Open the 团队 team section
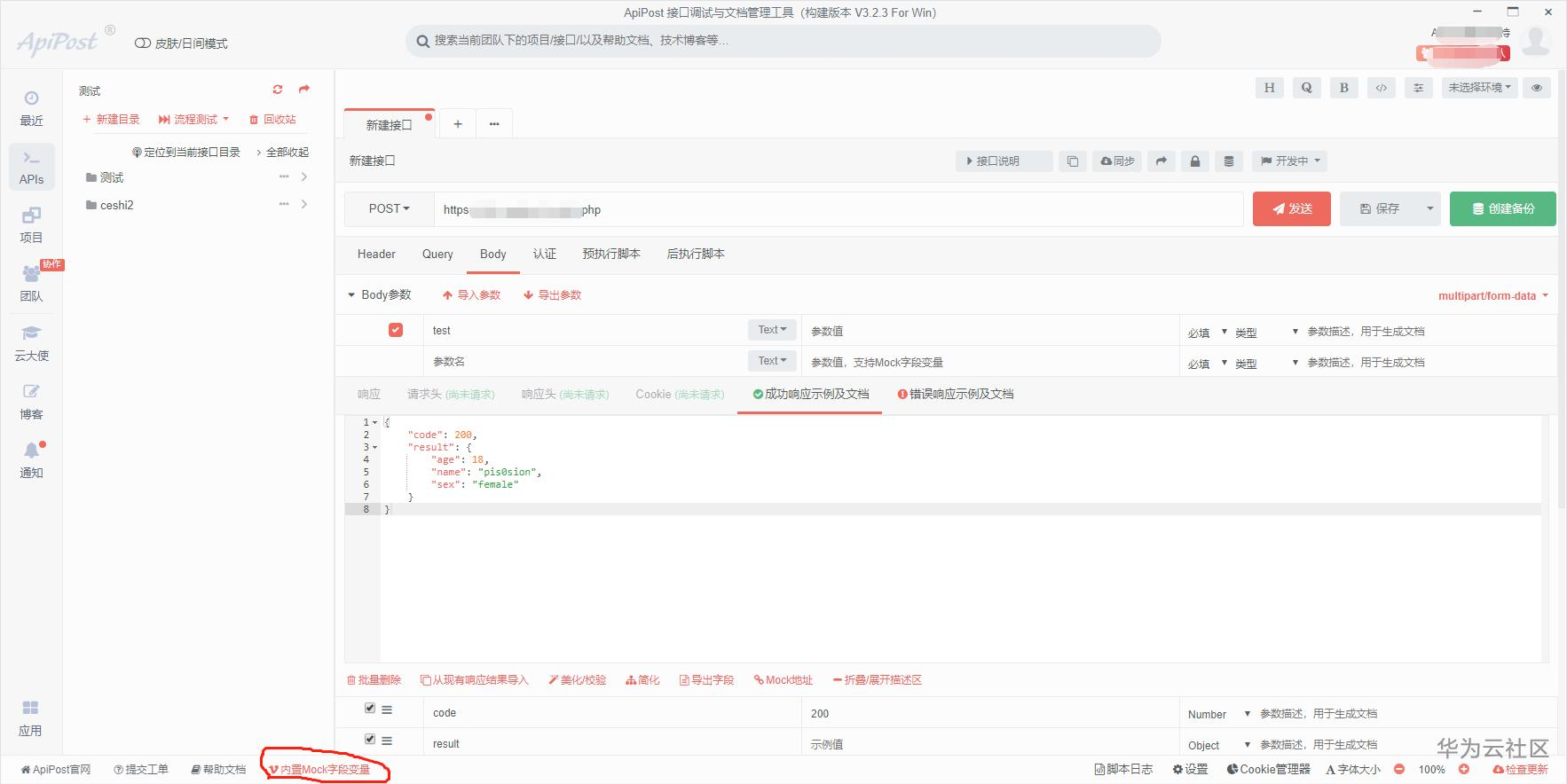 31,284
